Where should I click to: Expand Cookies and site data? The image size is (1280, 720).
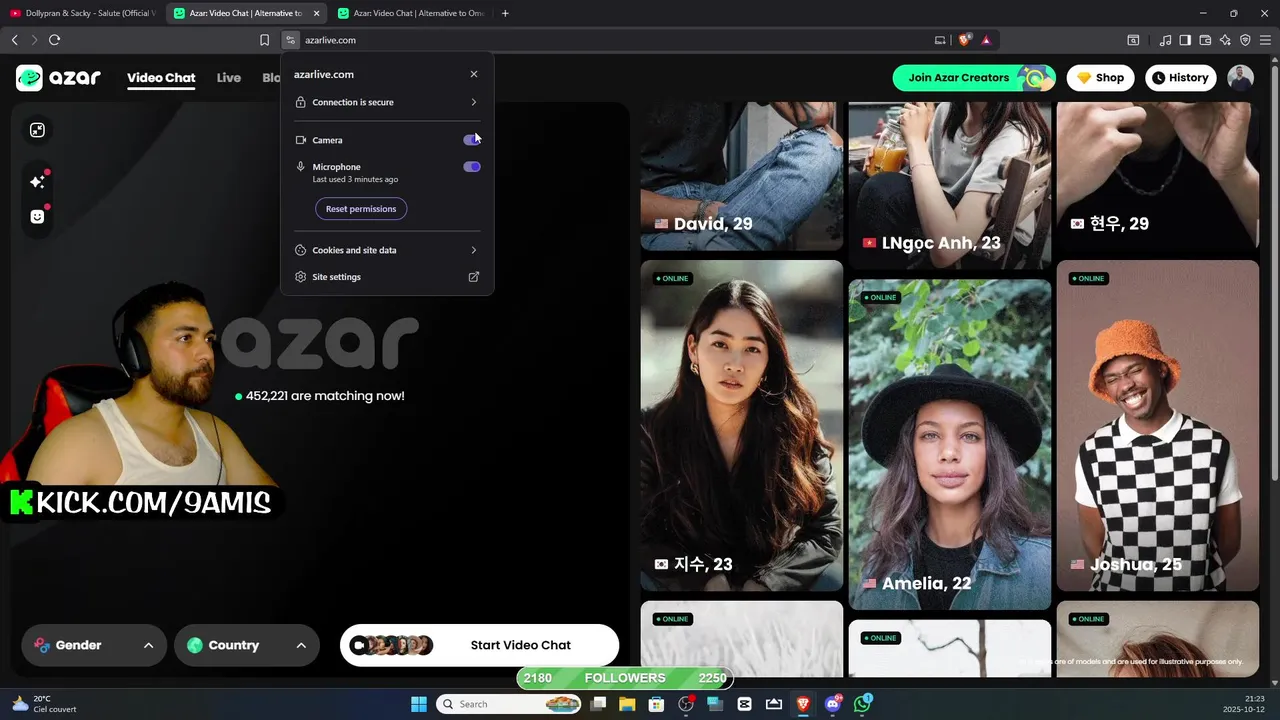tap(387, 250)
